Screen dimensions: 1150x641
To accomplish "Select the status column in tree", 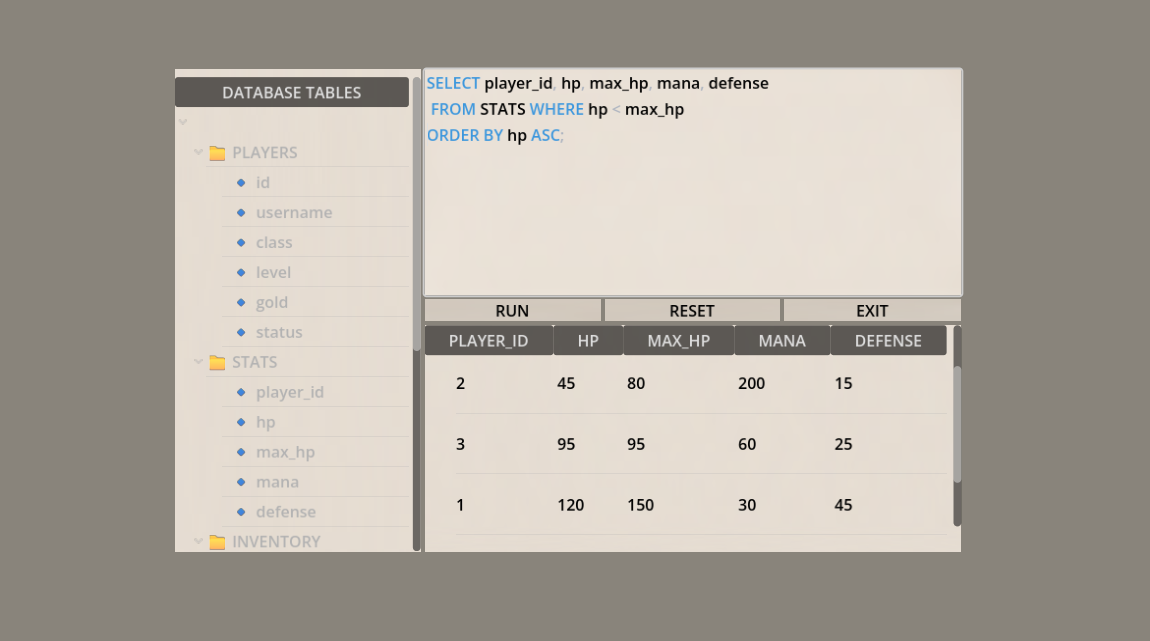I will [x=279, y=332].
